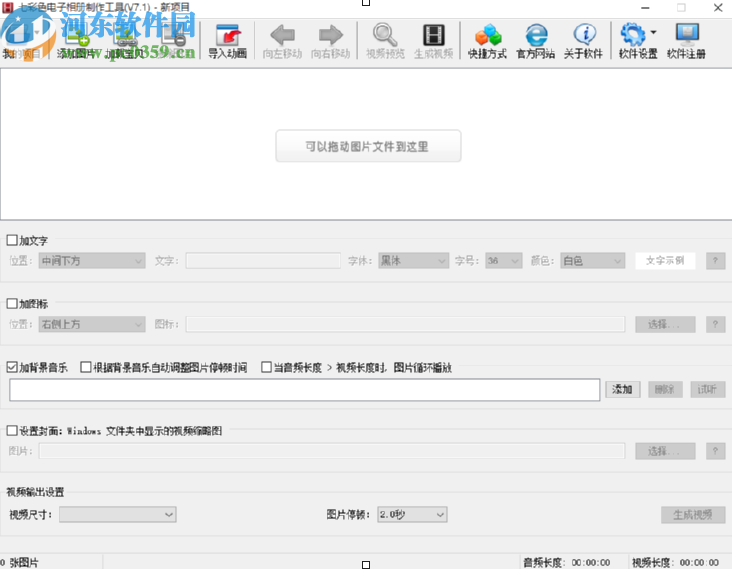732x569 pixels.
Task: Click the help ? button in 设置封面 row
Action: tap(715, 451)
